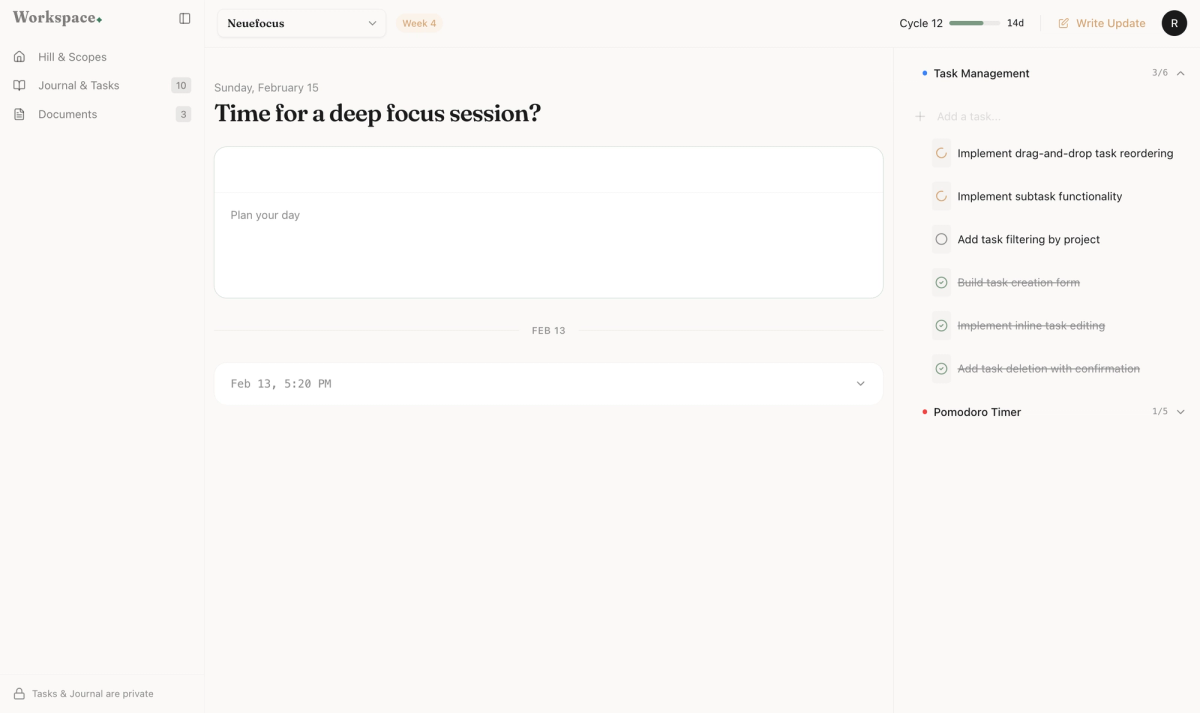The width and height of the screenshot is (1200, 713).
Task: Click the plus icon to add a task
Action: (919, 116)
